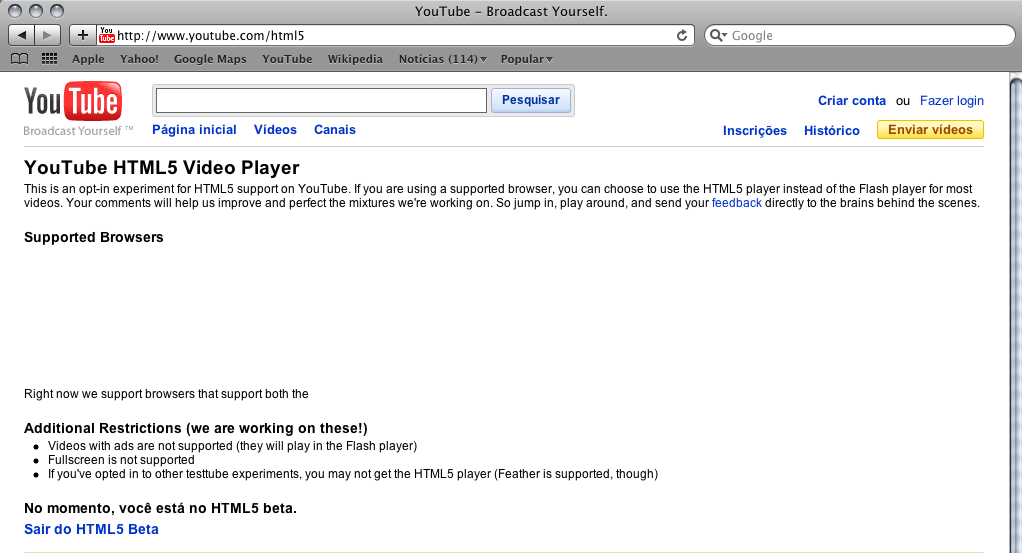This screenshot has width=1022, height=553.
Task: Open the bookmarks book icon
Action: point(20,59)
